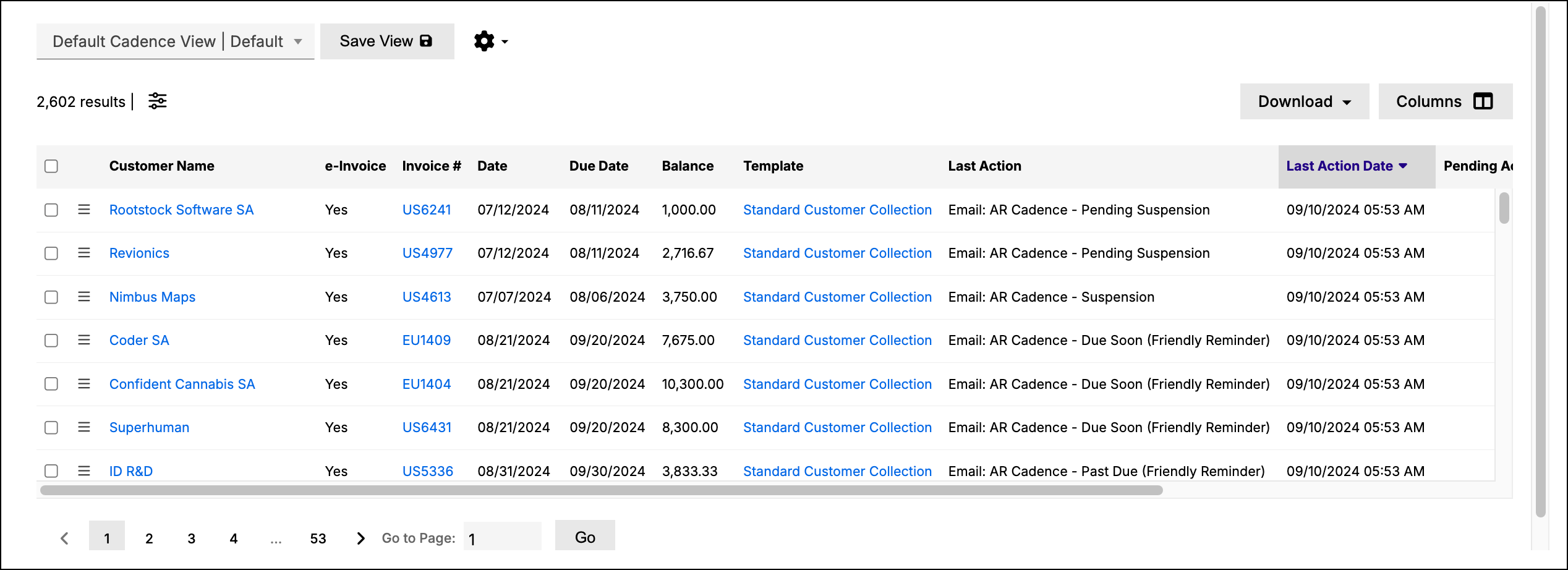Click the 2,602 results count text
The image size is (1568, 570).
[81, 101]
